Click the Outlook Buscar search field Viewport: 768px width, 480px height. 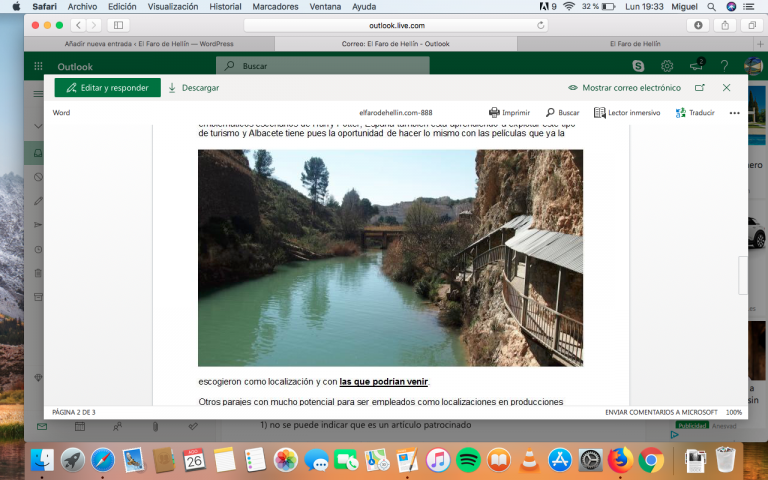(323, 66)
